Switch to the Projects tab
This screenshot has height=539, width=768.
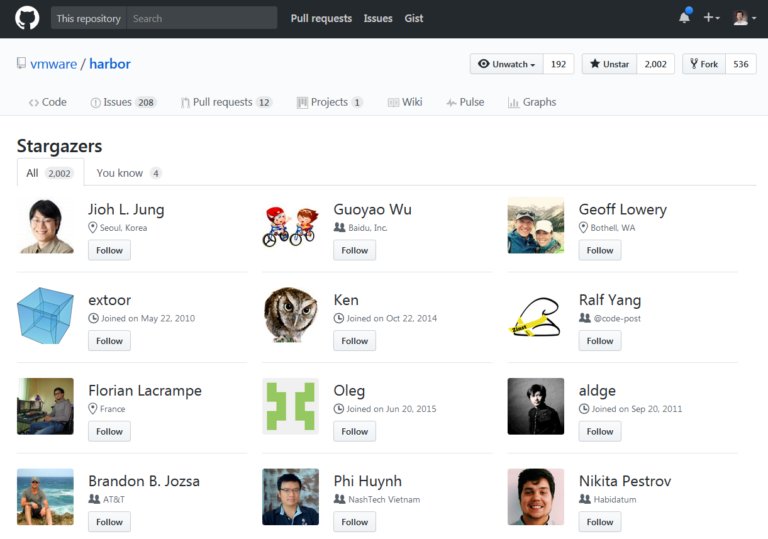click(x=330, y=102)
